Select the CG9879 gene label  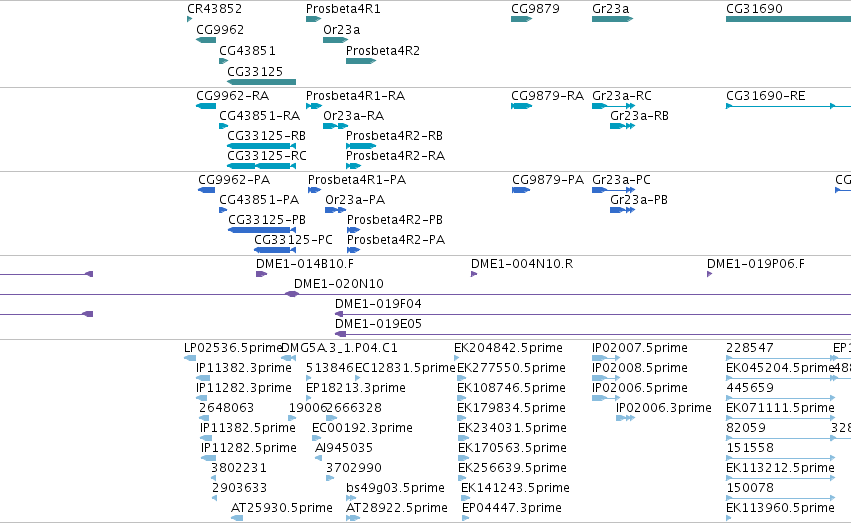tap(535, 9)
